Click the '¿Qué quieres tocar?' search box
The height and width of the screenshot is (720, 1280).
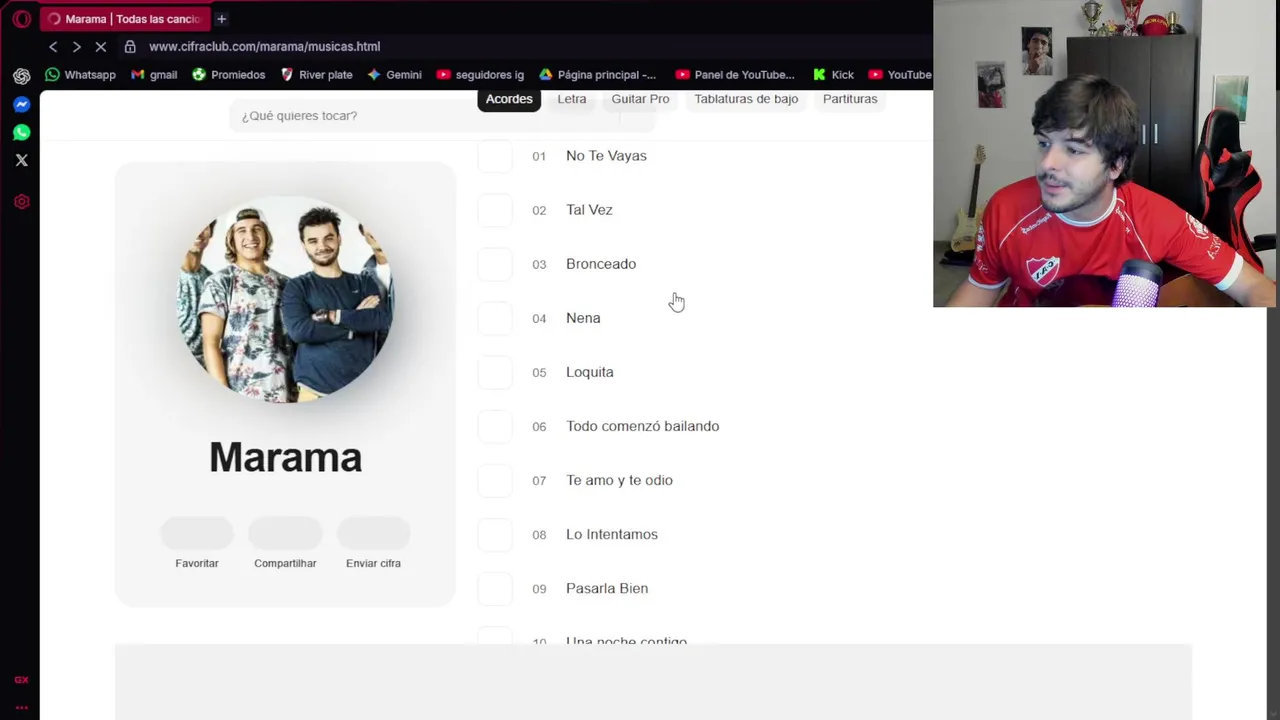click(441, 116)
